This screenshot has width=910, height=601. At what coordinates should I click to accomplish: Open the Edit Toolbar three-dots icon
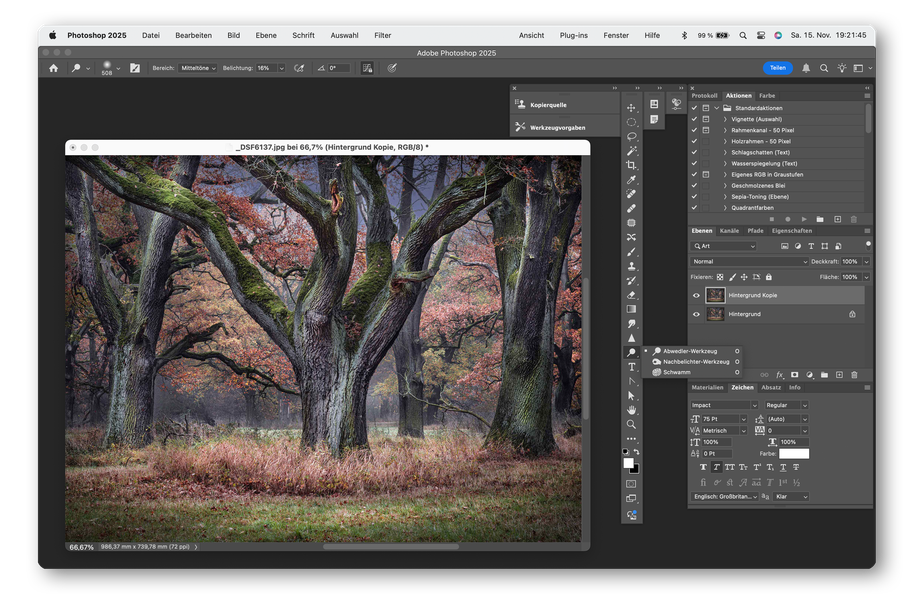tap(631, 439)
